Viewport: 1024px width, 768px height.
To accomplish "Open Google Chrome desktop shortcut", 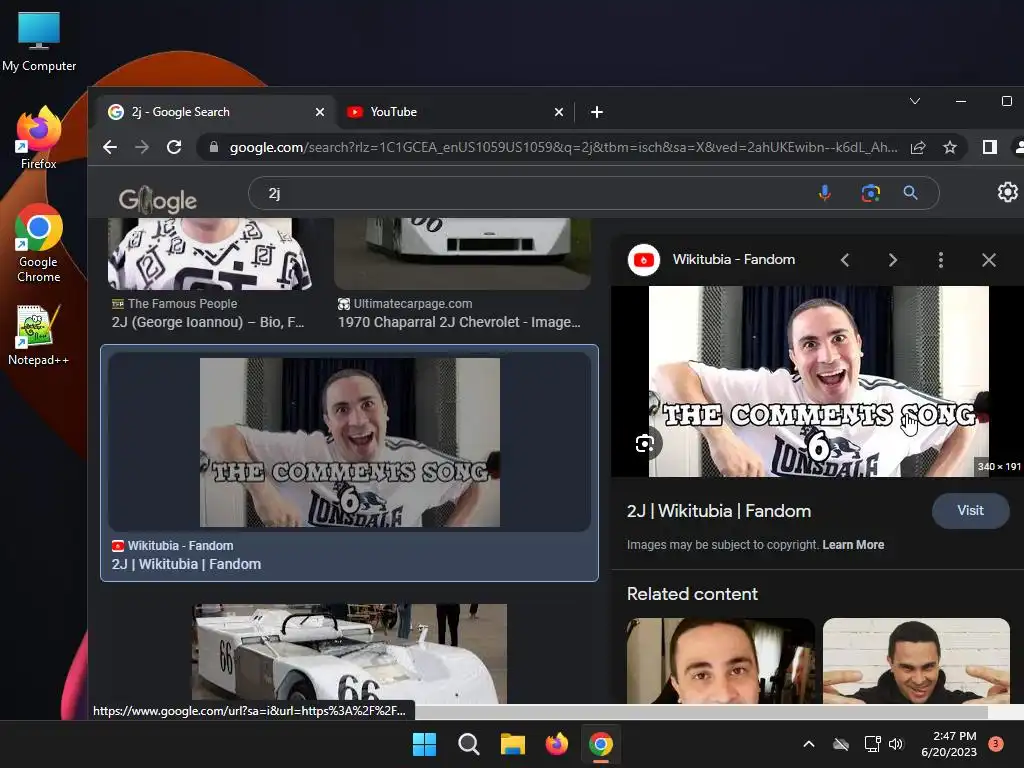I will [39, 243].
